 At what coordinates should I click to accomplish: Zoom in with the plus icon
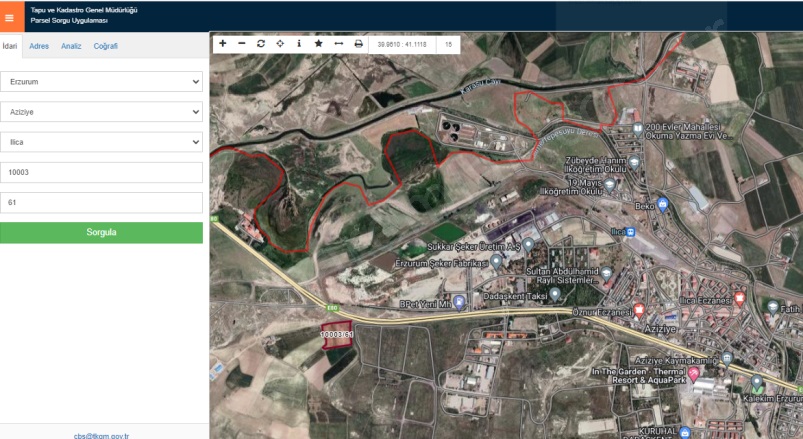click(x=222, y=44)
